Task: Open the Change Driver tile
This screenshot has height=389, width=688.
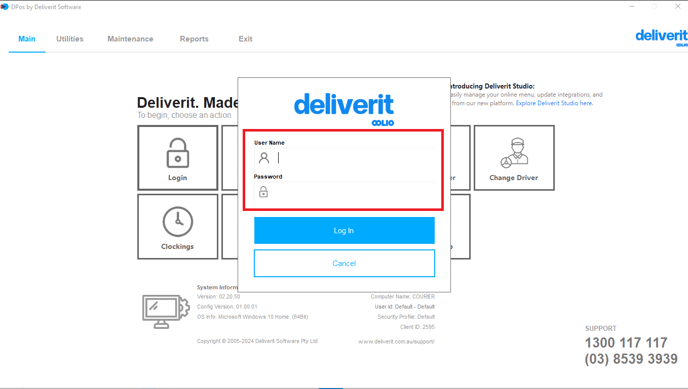Action: click(x=514, y=158)
